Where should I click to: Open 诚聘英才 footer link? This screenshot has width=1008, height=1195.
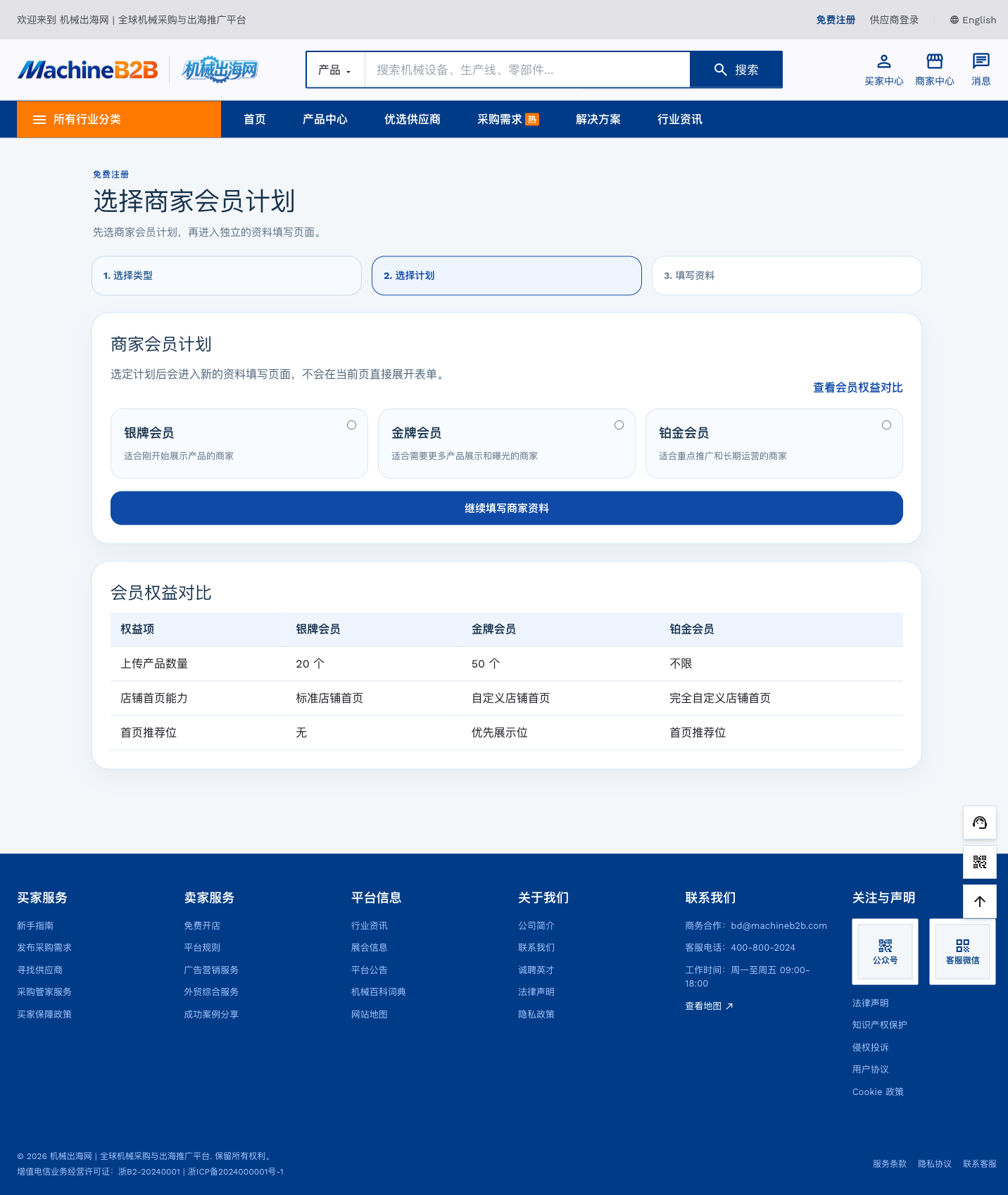pos(536,970)
